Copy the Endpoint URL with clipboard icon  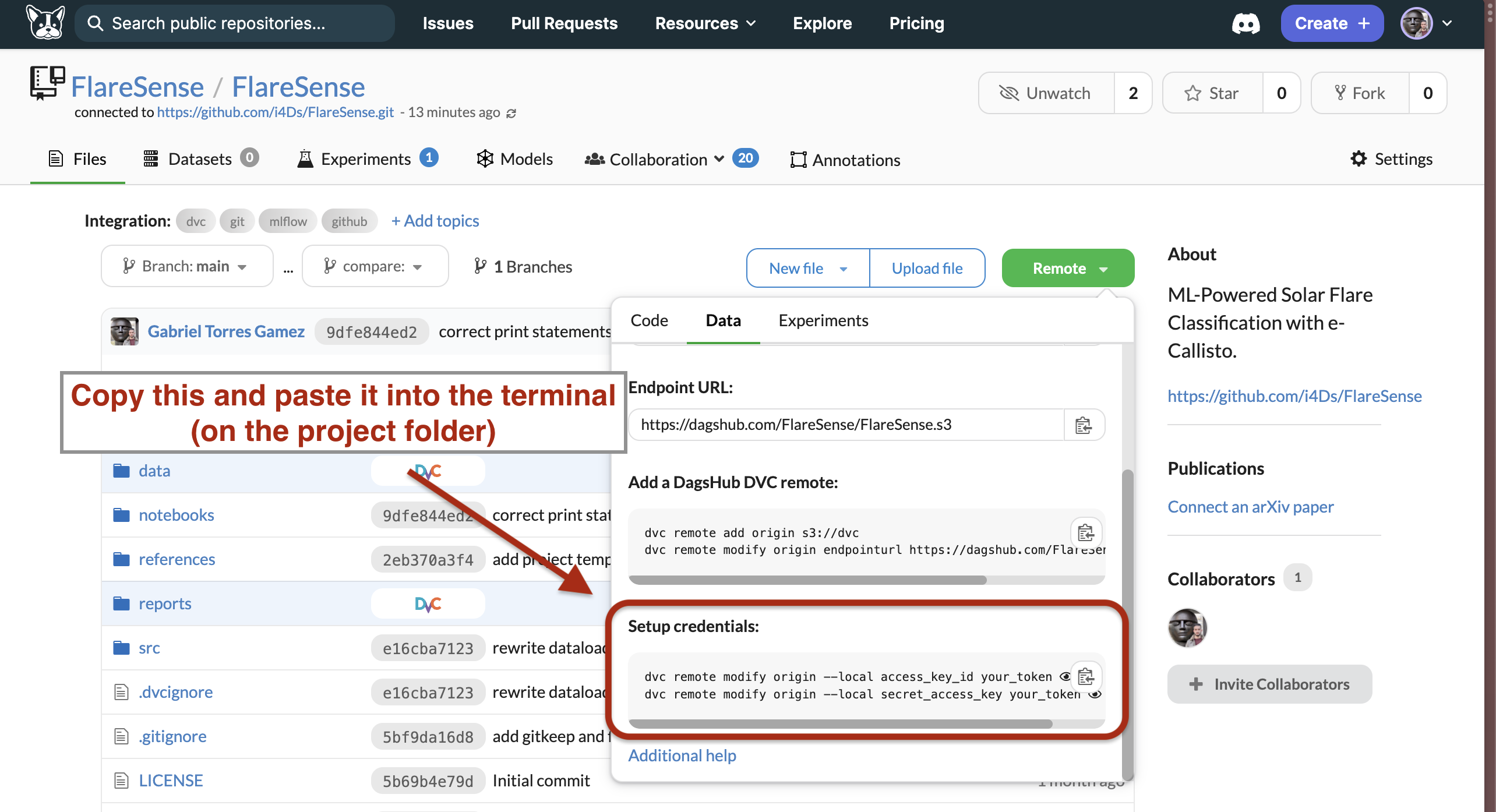click(x=1084, y=425)
